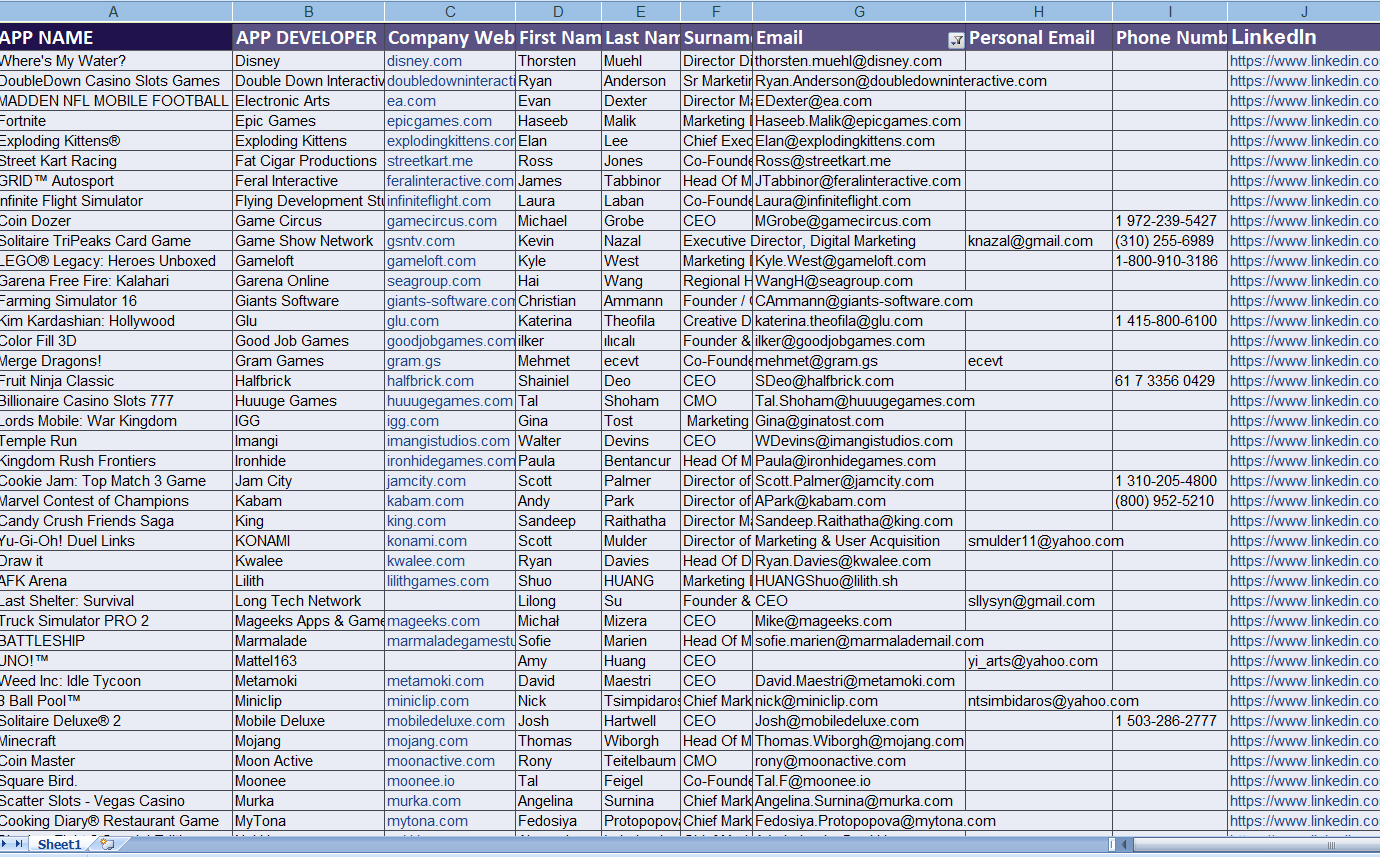The image size is (1380, 857).
Task: Select phone number 1 972-239-5427
Action: 1170,221
